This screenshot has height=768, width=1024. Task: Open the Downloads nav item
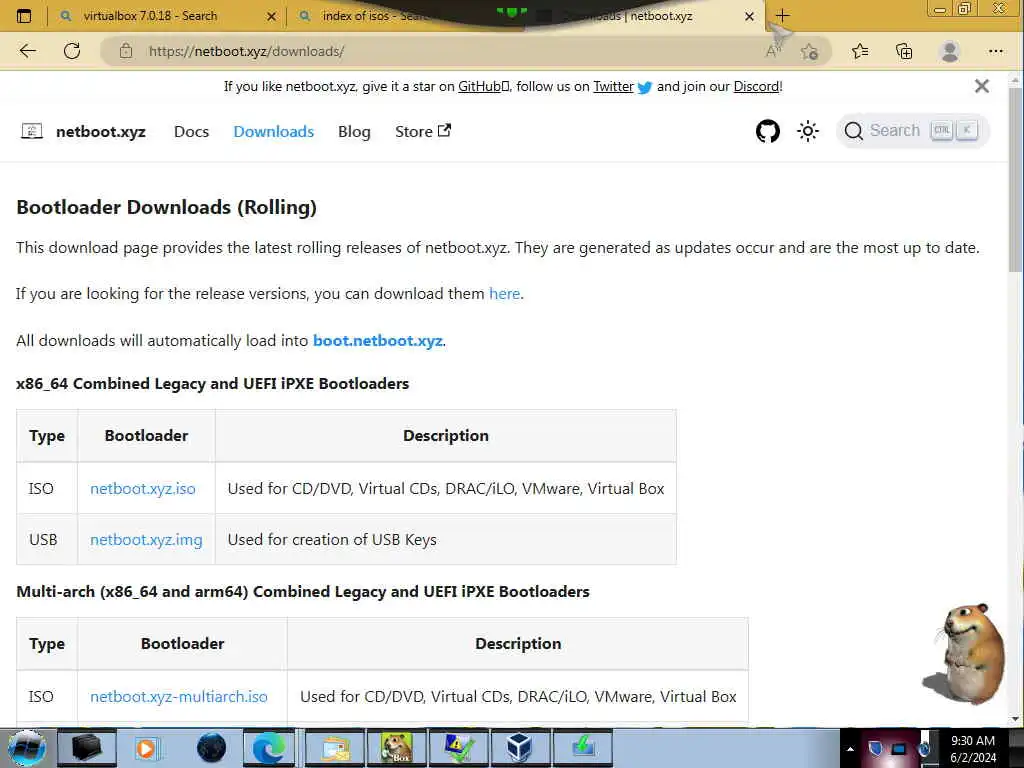[274, 132]
